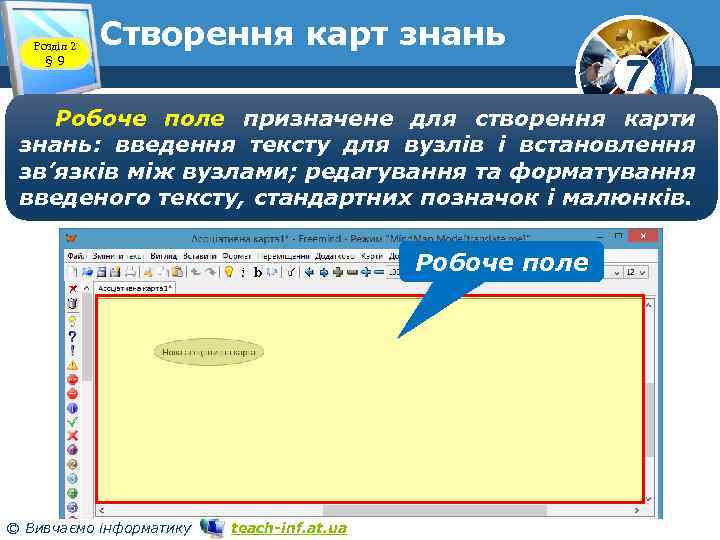Click the horizontal scrollbar left arrow

click(x=101, y=510)
